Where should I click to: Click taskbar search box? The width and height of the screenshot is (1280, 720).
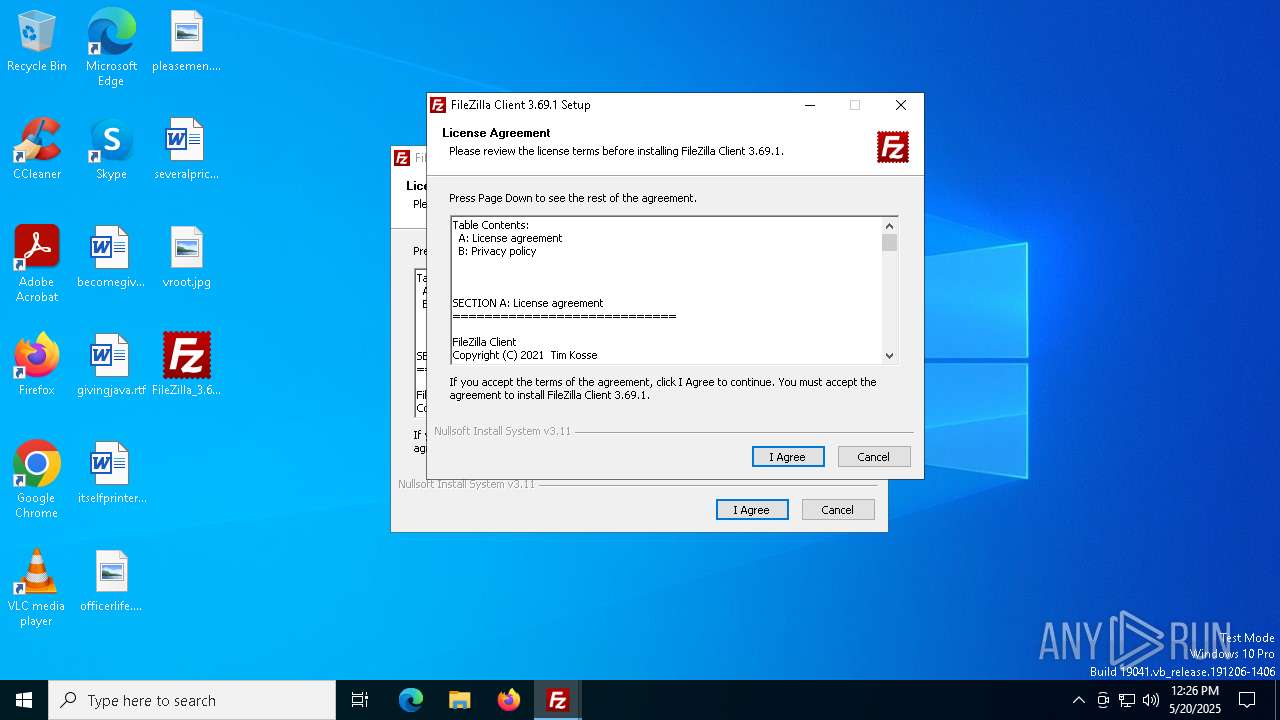point(192,700)
